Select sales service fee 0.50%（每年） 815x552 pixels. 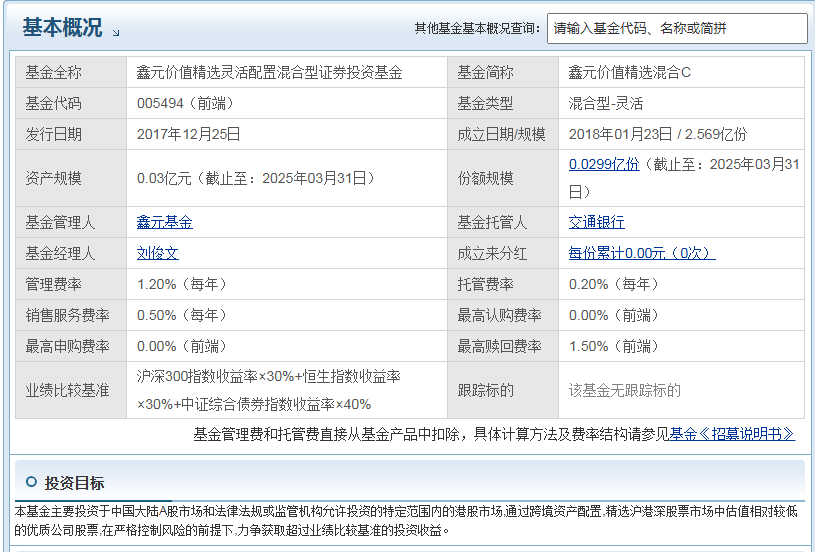point(183,316)
